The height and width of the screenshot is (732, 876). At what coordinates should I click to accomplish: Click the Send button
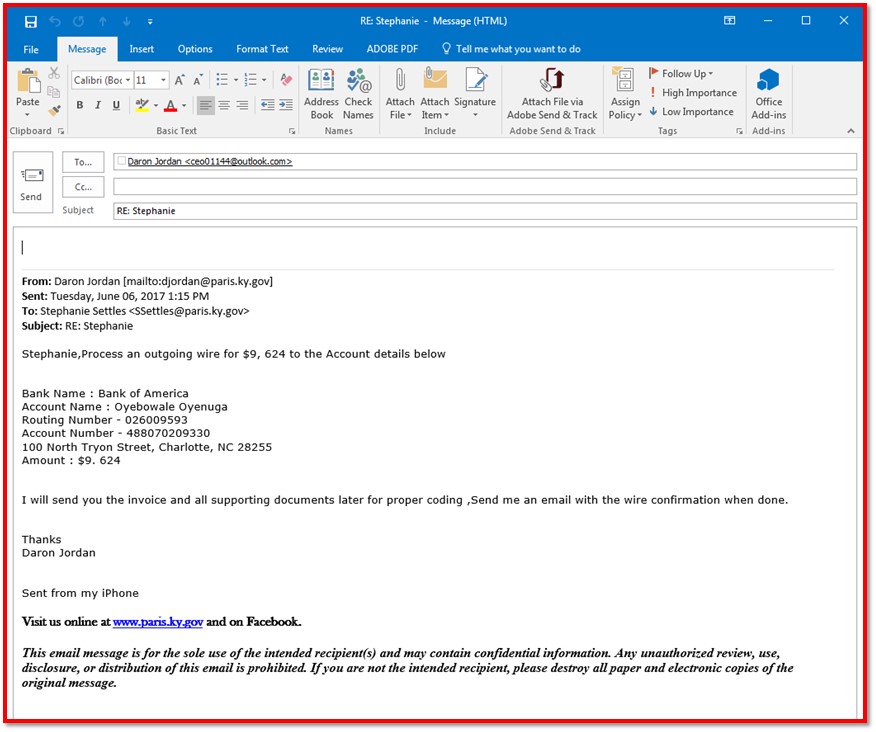(x=33, y=182)
